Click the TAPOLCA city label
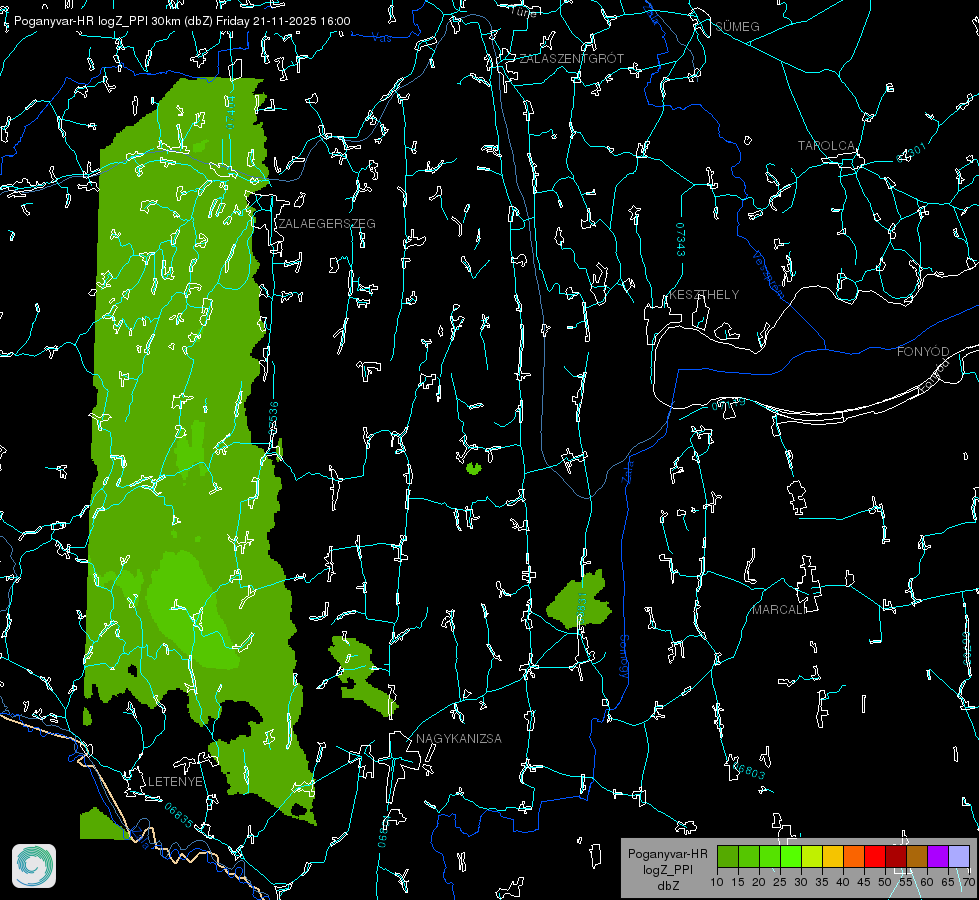This screenshot has height=900, width=979. click(827, 146)
